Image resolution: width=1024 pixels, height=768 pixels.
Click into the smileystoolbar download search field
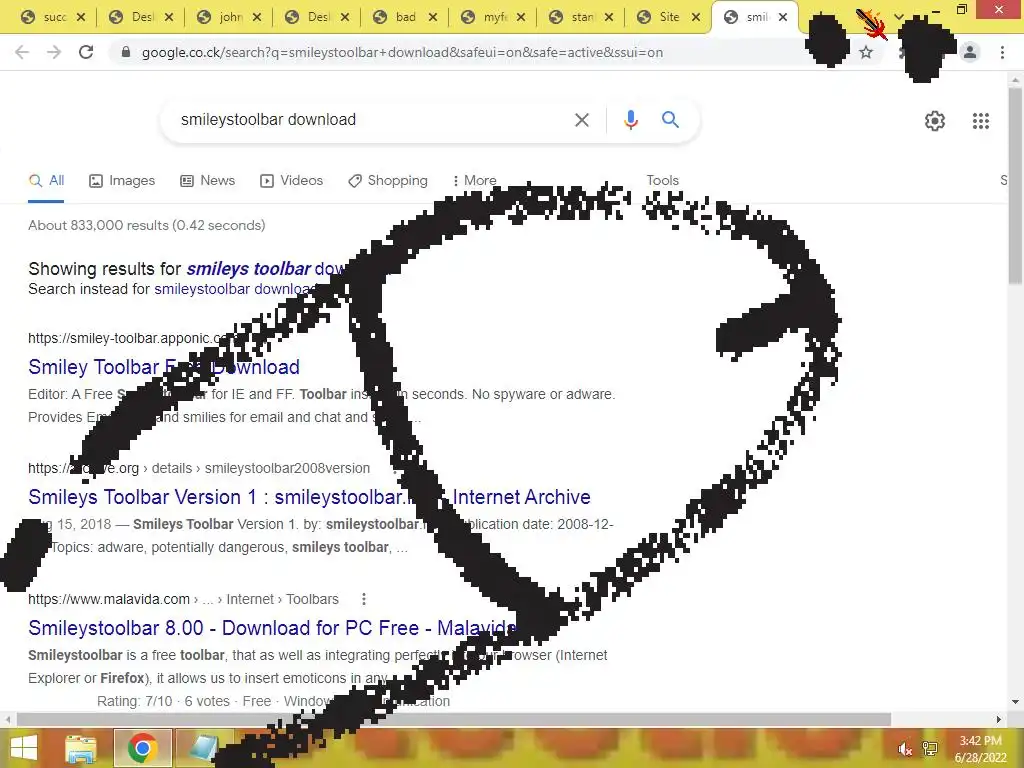[x=369, y=120]
